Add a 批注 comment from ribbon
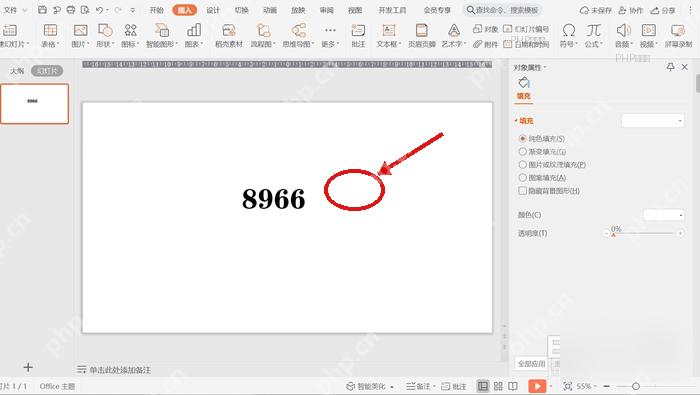The image size is (700, 395). 358,36
